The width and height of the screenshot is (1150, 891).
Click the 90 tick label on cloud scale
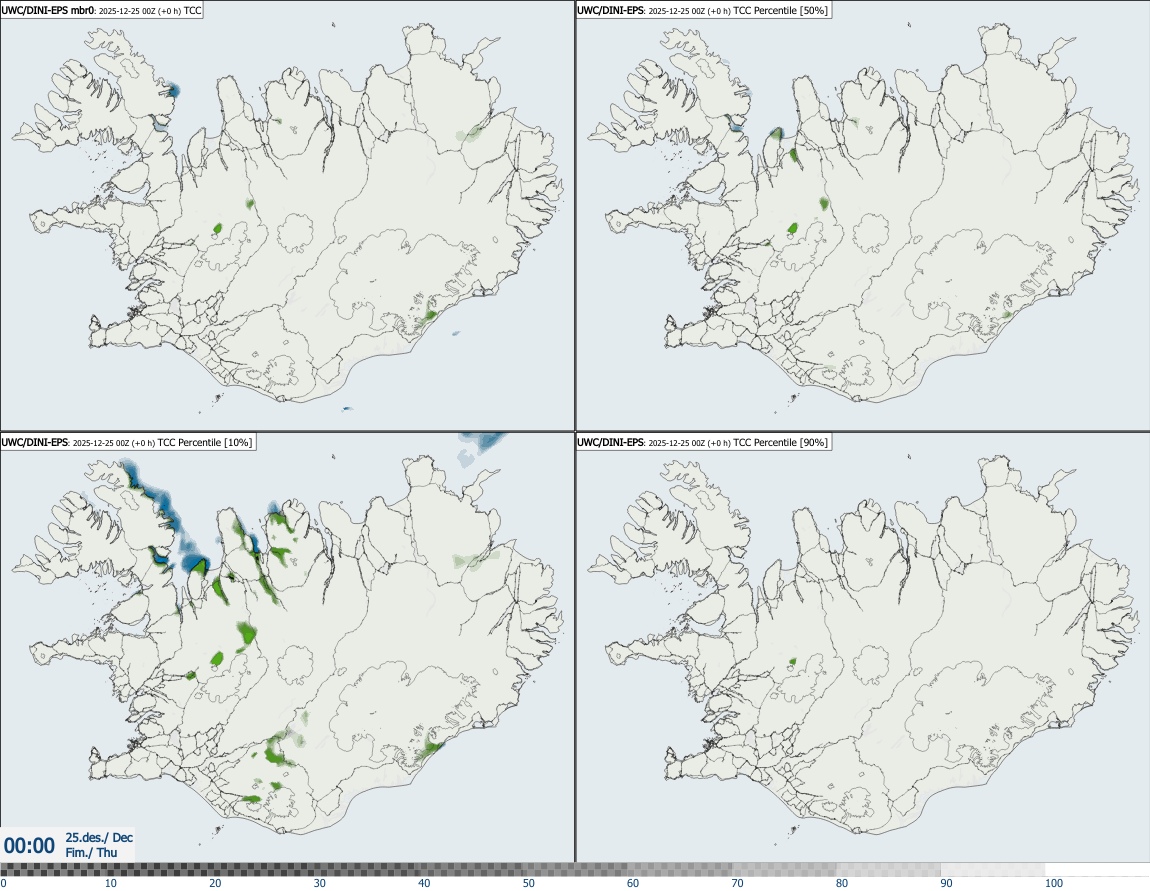click(x=947, y=883)
